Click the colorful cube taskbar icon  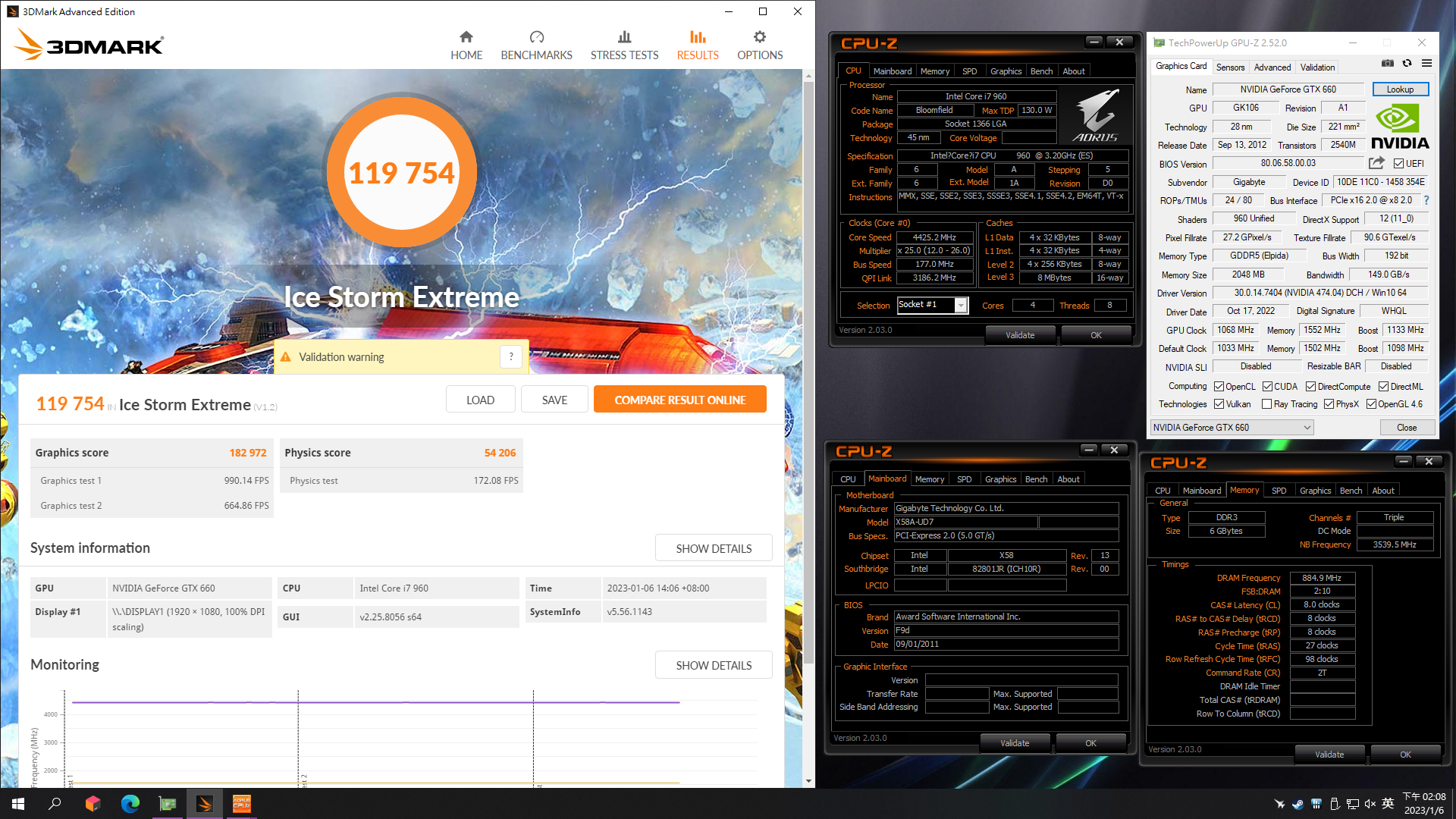[93, 804]
